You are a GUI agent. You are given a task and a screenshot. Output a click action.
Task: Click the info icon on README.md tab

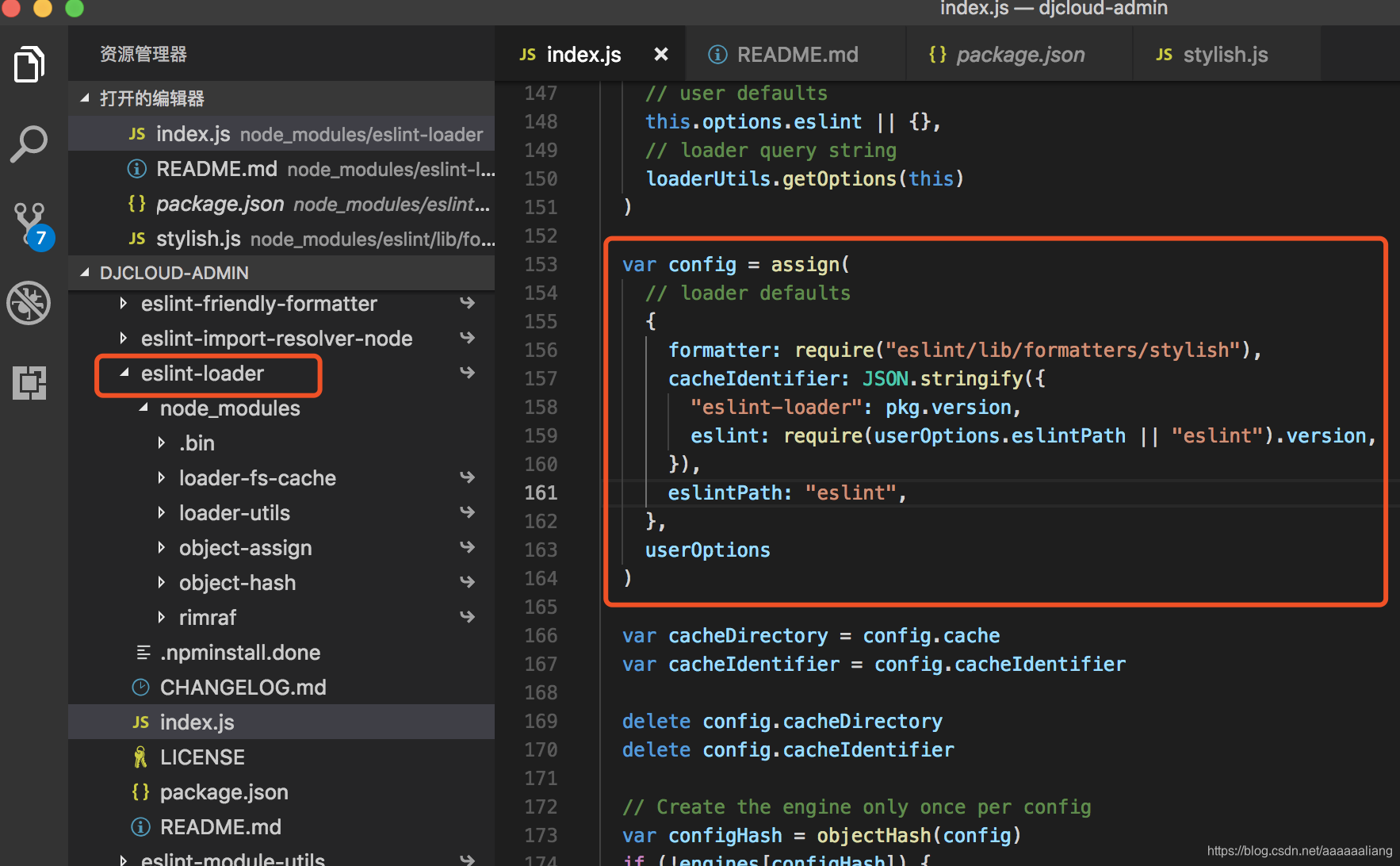[717, 54]
